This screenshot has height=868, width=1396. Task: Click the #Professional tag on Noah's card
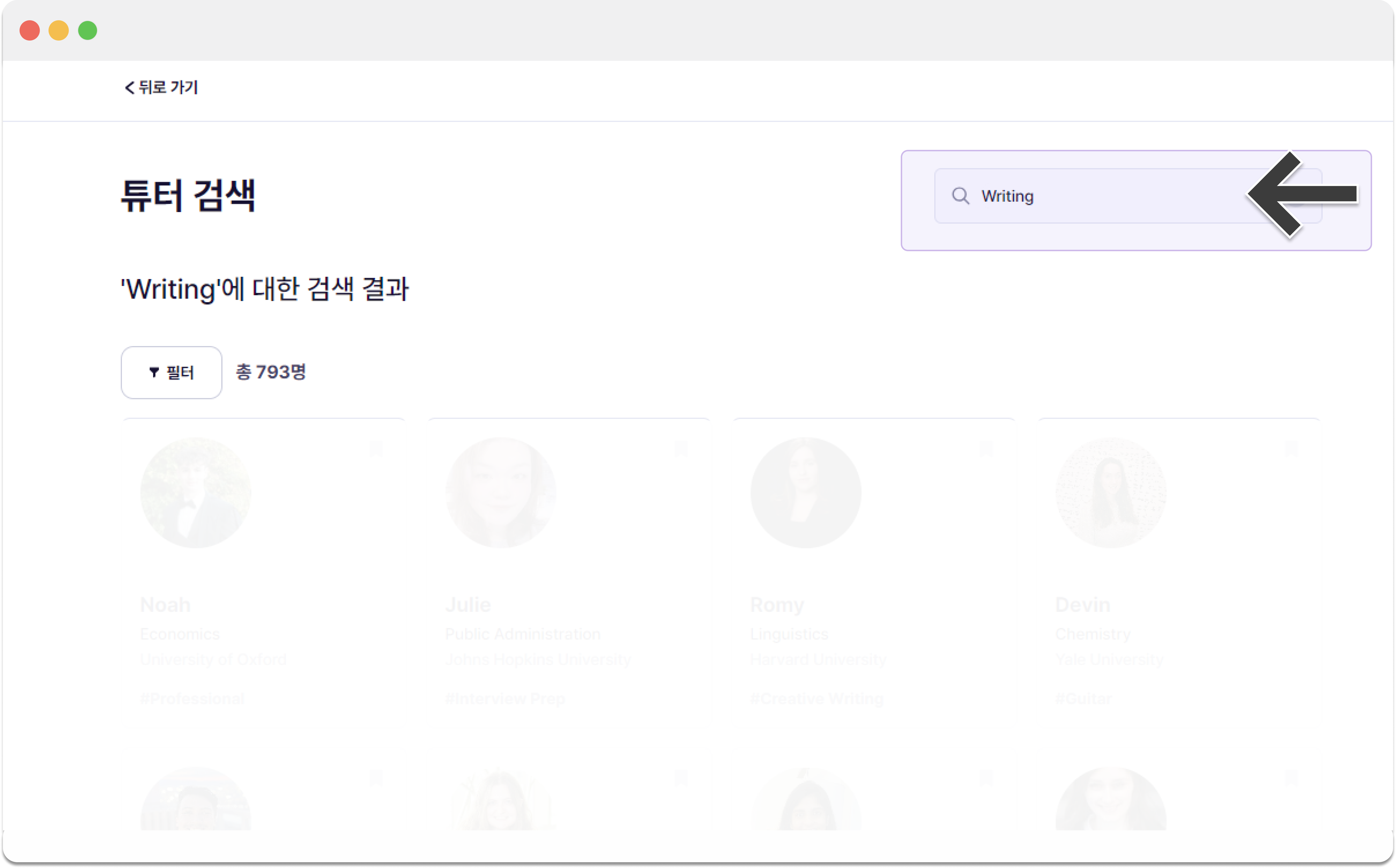(192, 699)
